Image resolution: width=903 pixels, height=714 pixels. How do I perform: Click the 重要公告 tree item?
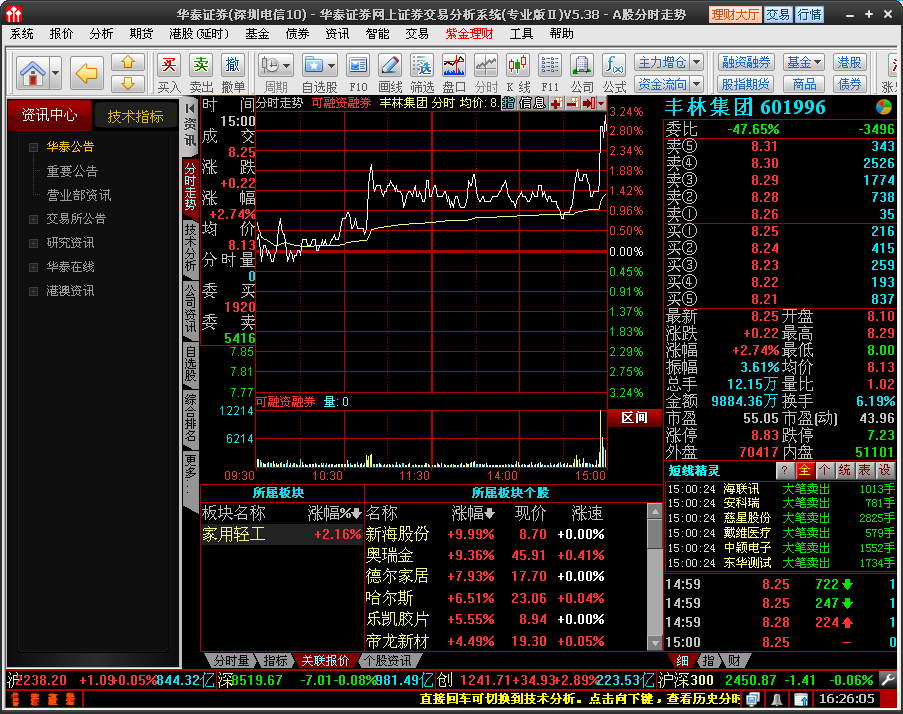point(72,172)
